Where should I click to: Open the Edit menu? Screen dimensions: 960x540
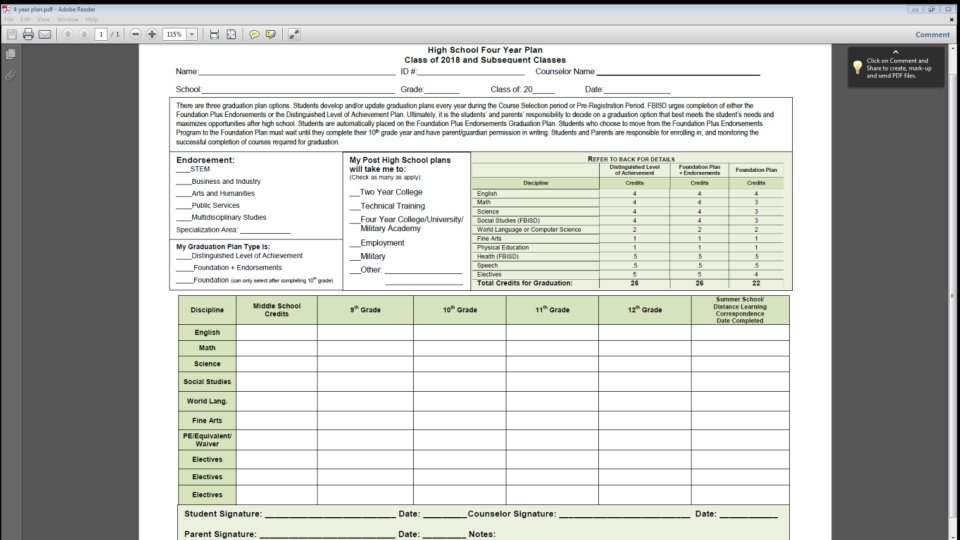pyautogui.click(x=25, y=20)
